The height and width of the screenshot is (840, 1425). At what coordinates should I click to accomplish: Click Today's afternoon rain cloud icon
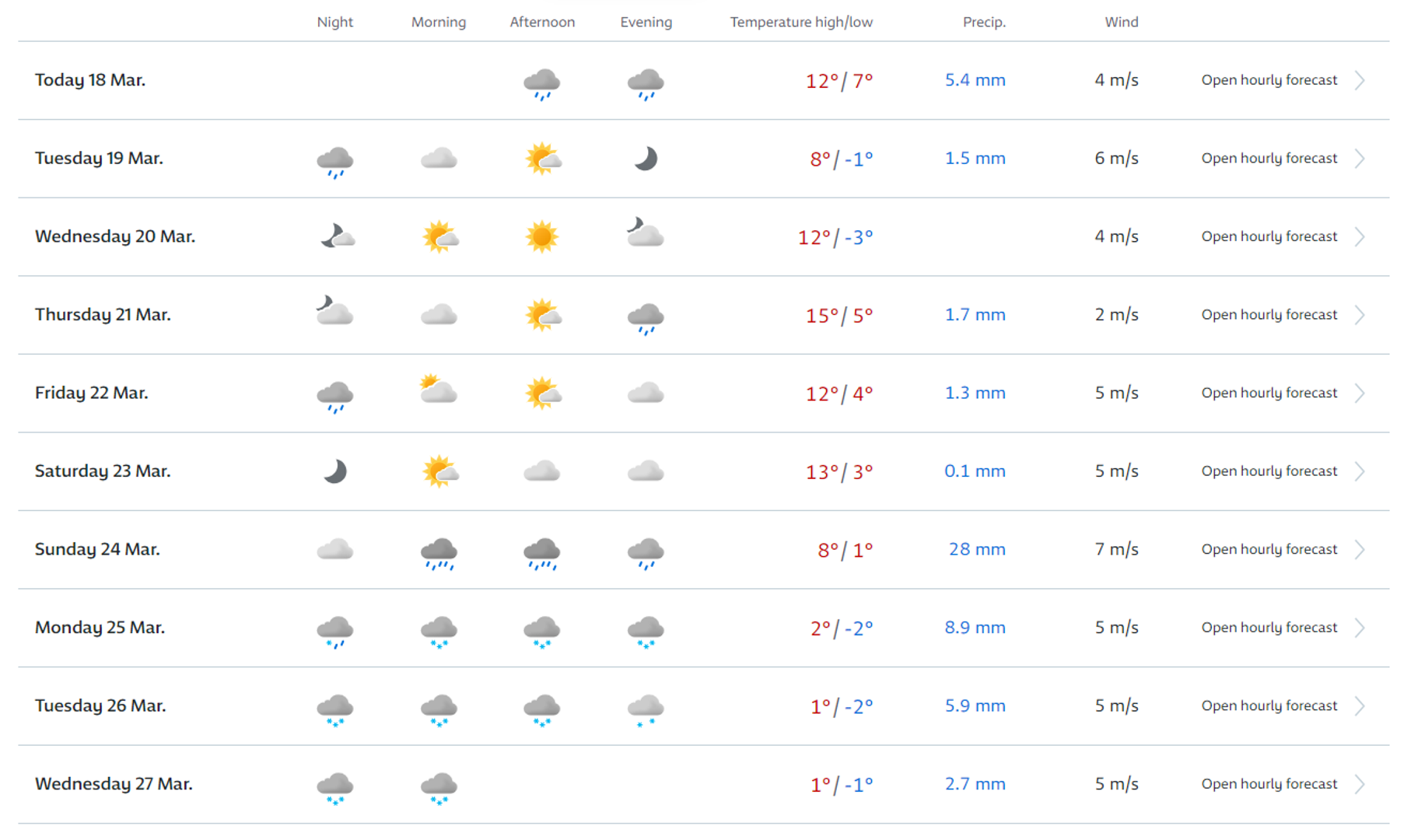(541, 82)
